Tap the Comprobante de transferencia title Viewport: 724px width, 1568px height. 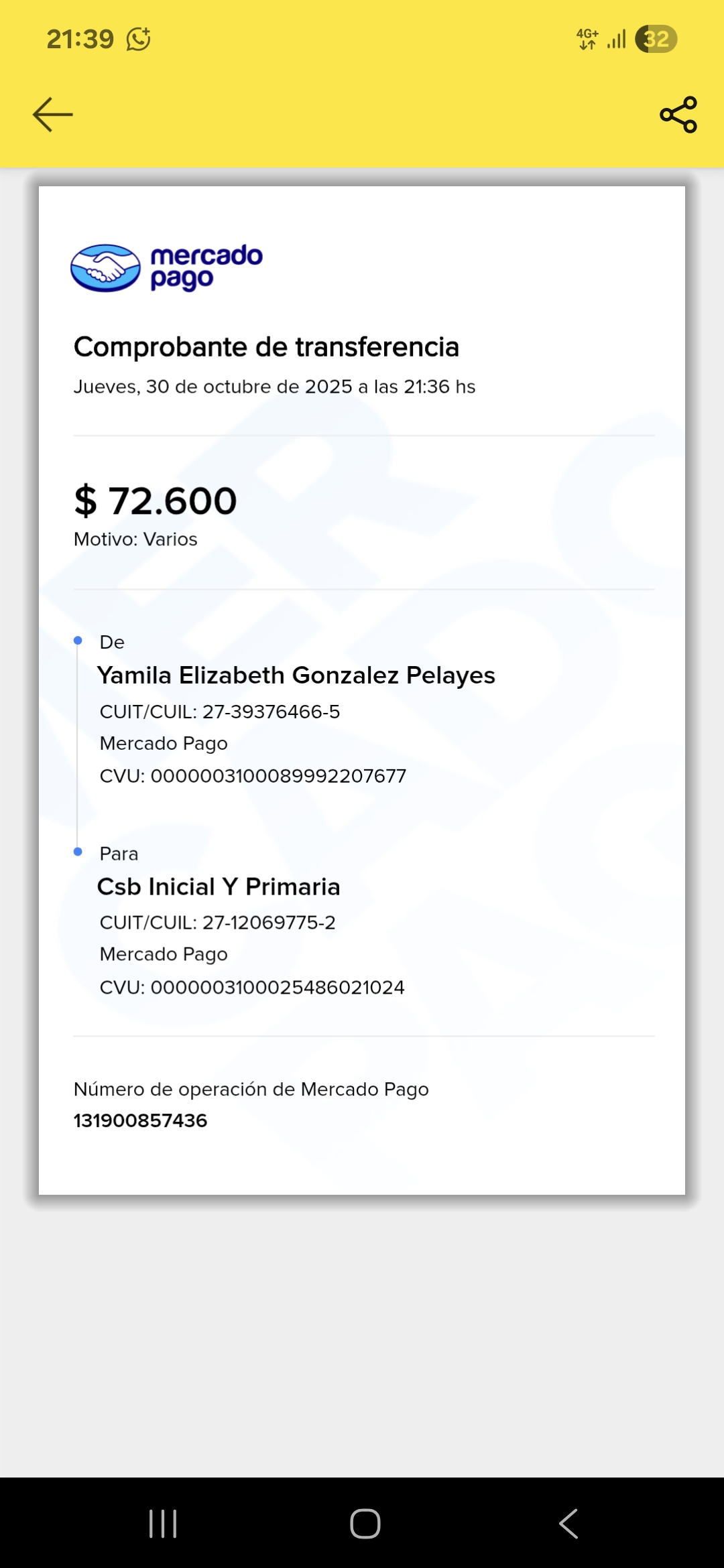266,347
